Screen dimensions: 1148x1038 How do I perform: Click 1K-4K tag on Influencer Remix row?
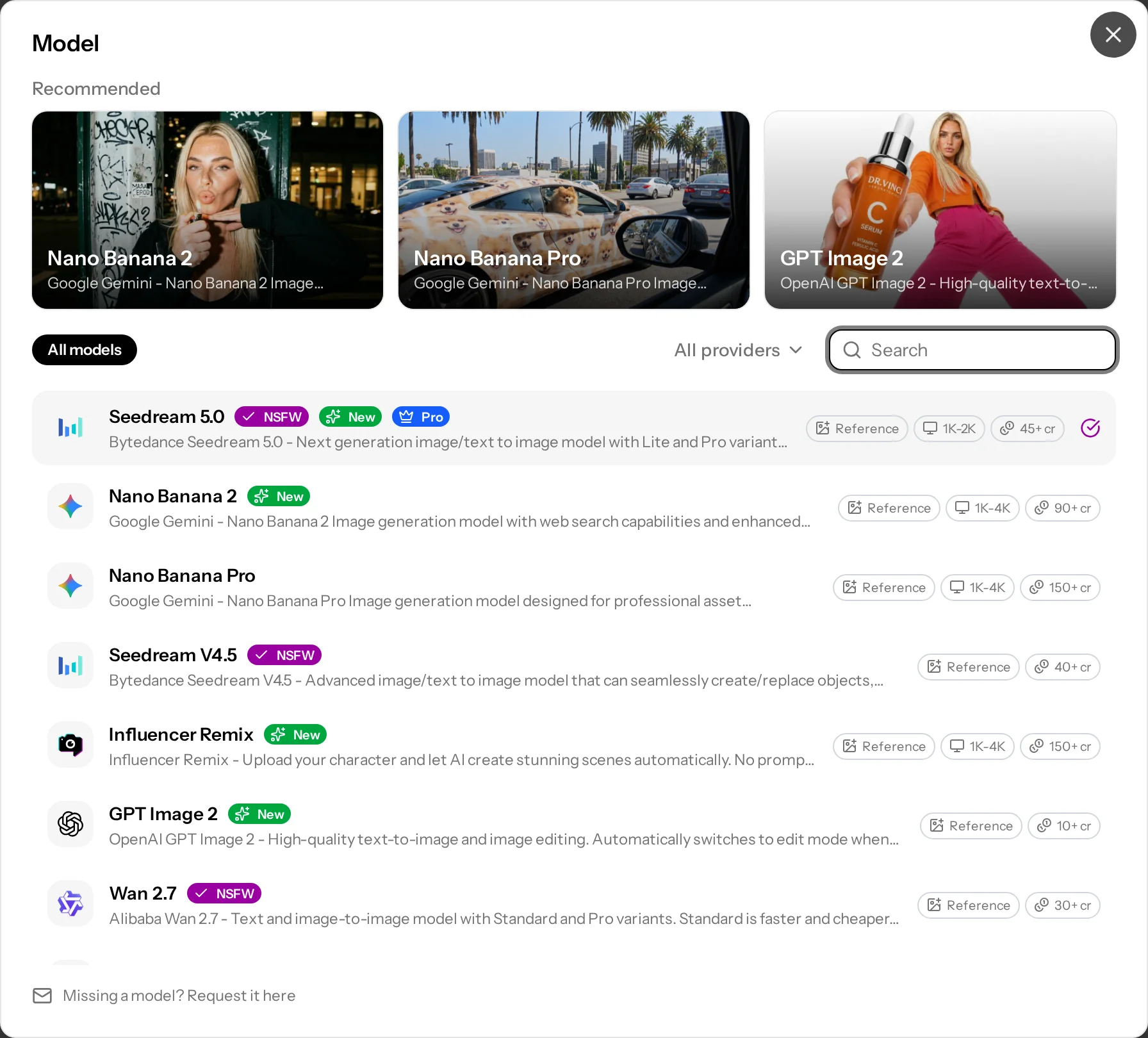click(x=978, y=746)
